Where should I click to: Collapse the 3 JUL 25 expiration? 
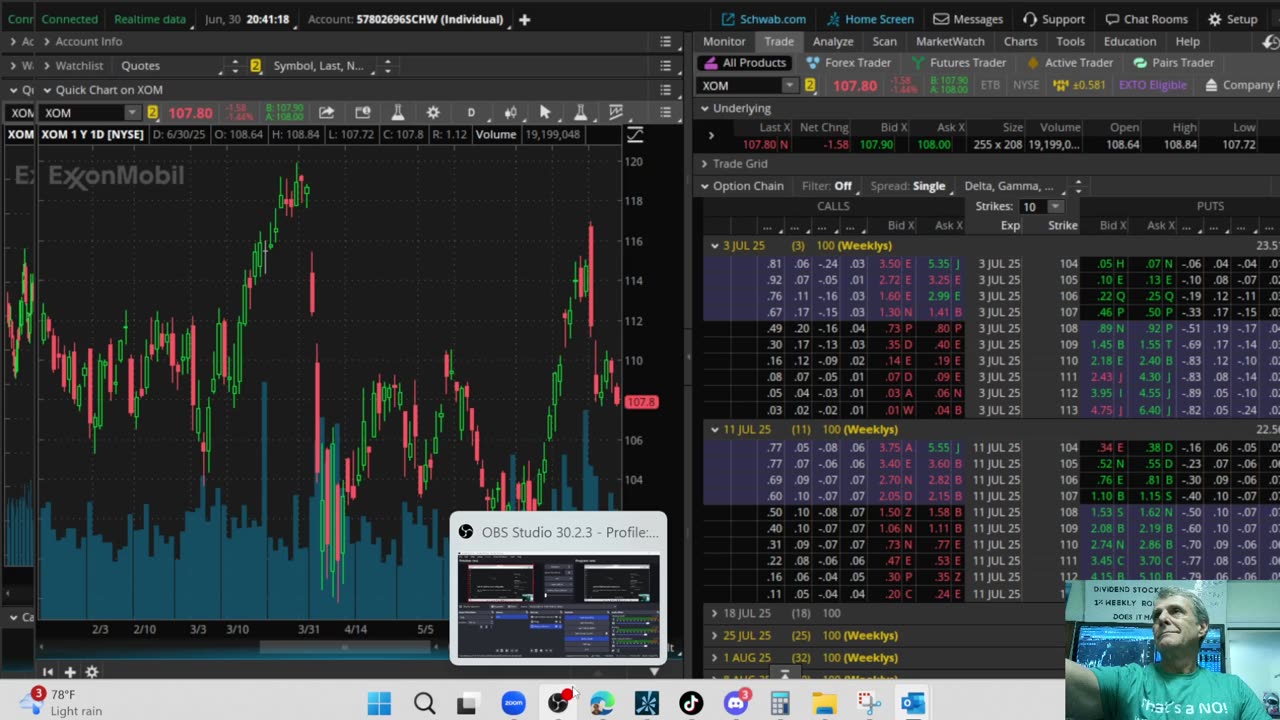[714, 246]
